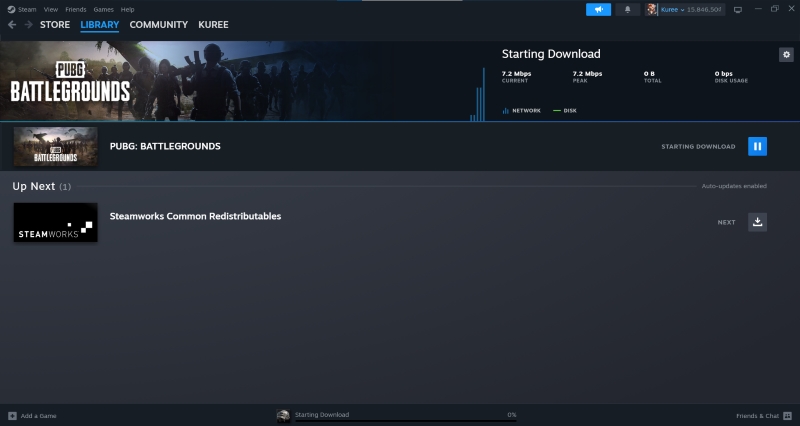Click the Steam logo icon
Viewport: 800px width, 426px height.
(x=11, y=9)
